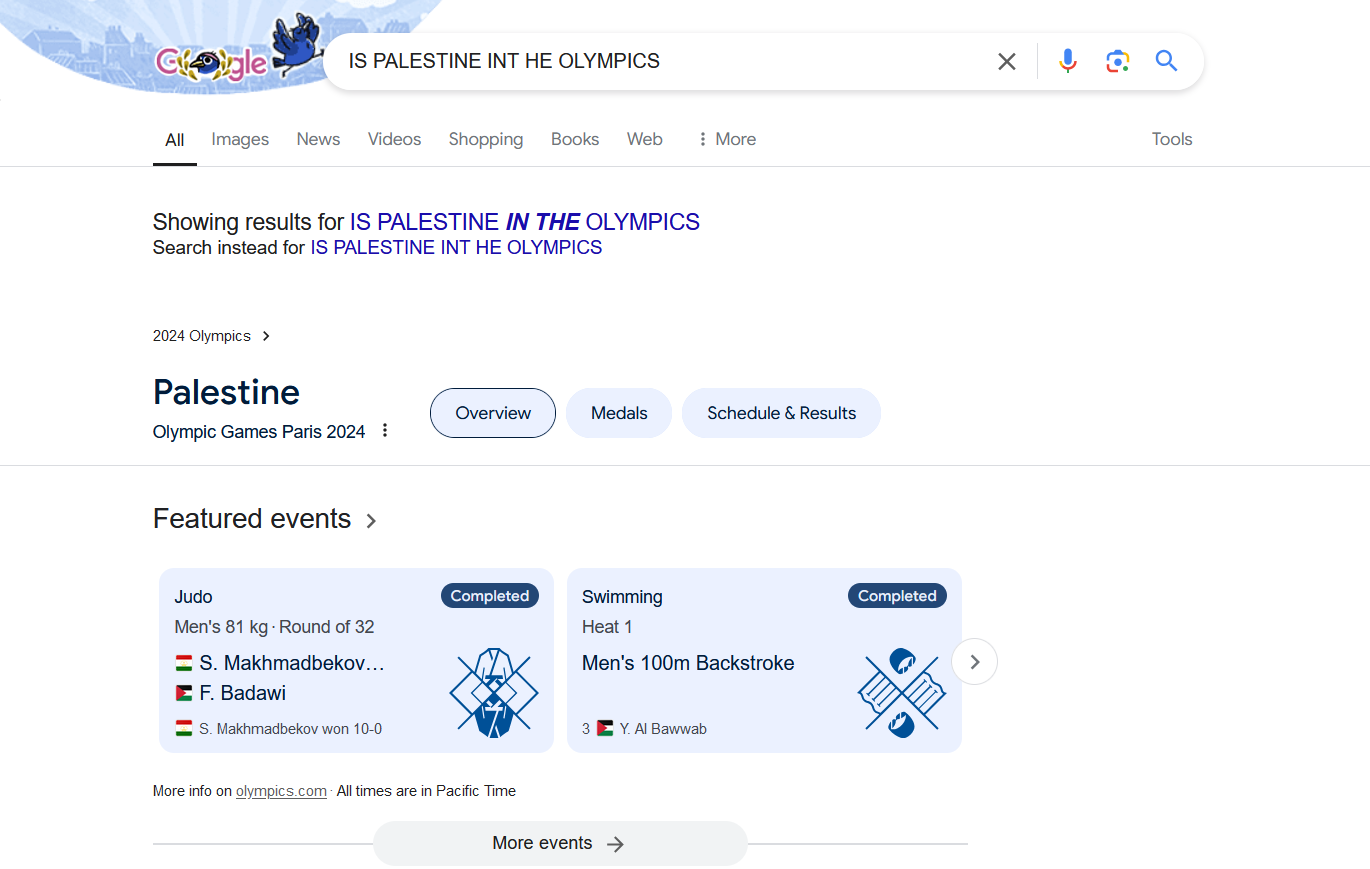Click the blue magnifier search icon
The width and height of the screenshot is (1370, 869).
point(1166,61)
